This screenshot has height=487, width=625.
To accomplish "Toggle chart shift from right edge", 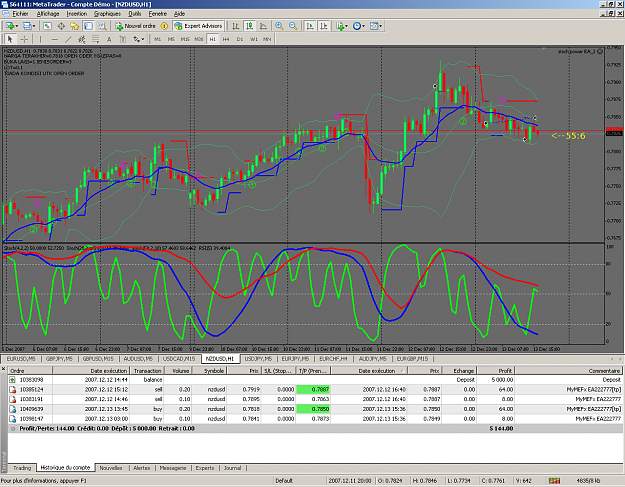I will coord(324,26).
